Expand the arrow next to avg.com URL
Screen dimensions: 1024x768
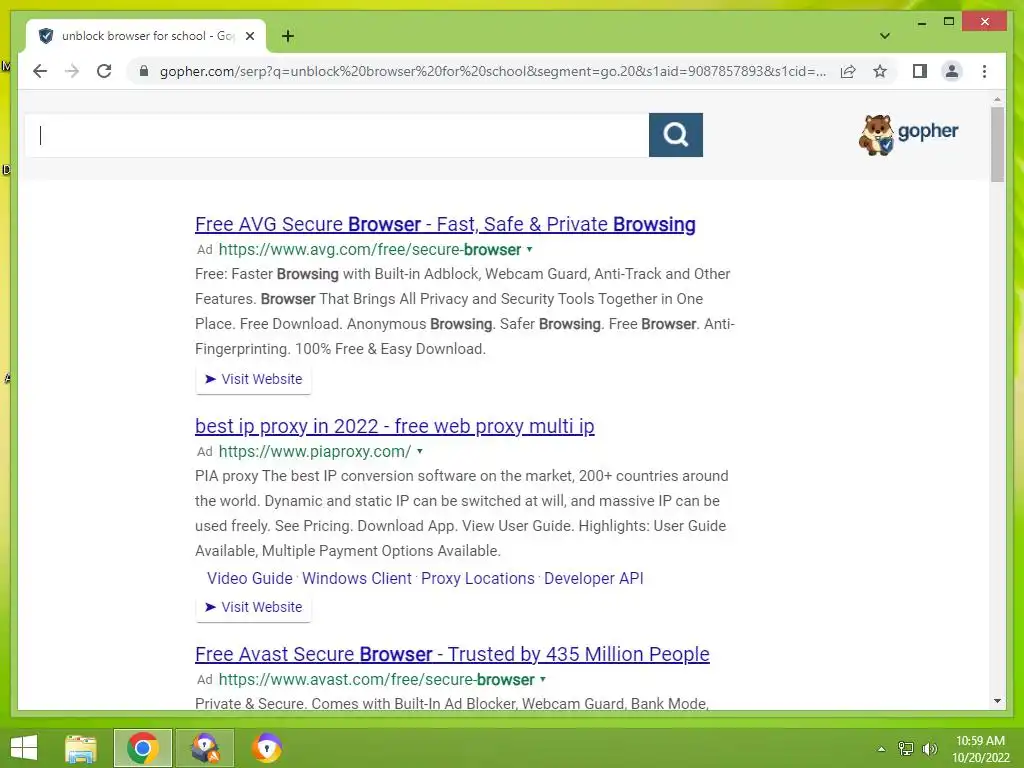tap(530, 249)
